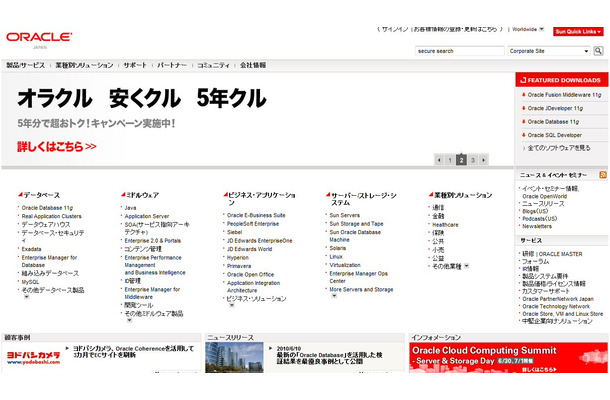The width and height of the screenshot is (610, 400).
Task: Open Oracle Open Office link
Action: (251, 275)
